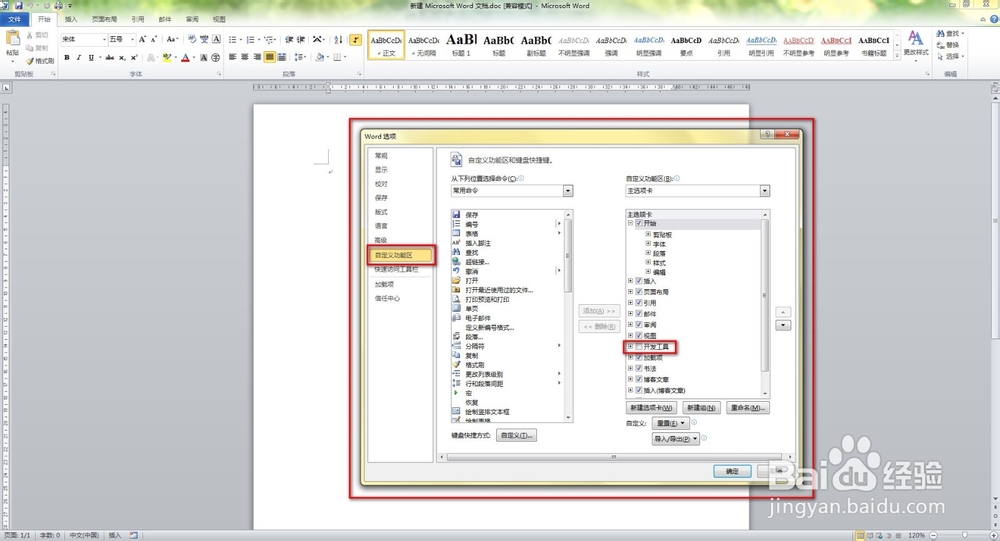
Task: Select 常规 in Word Options sidebar
Action: 381,156
